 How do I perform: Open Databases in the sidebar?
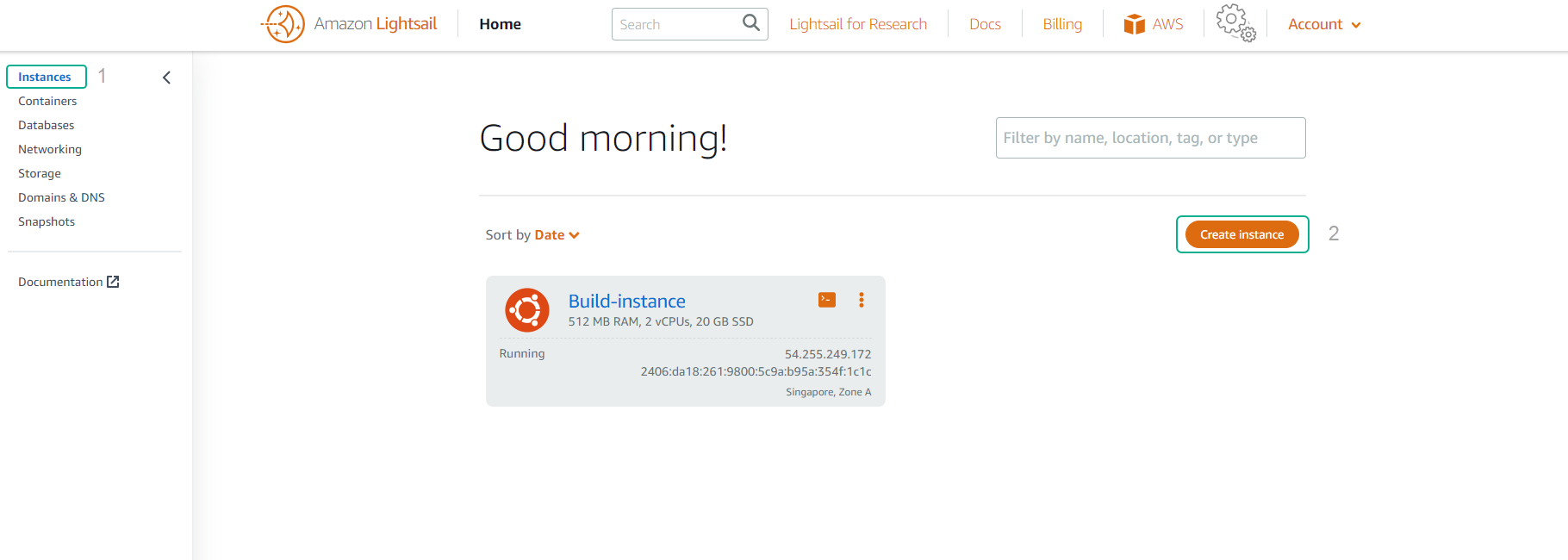point(47,125)
